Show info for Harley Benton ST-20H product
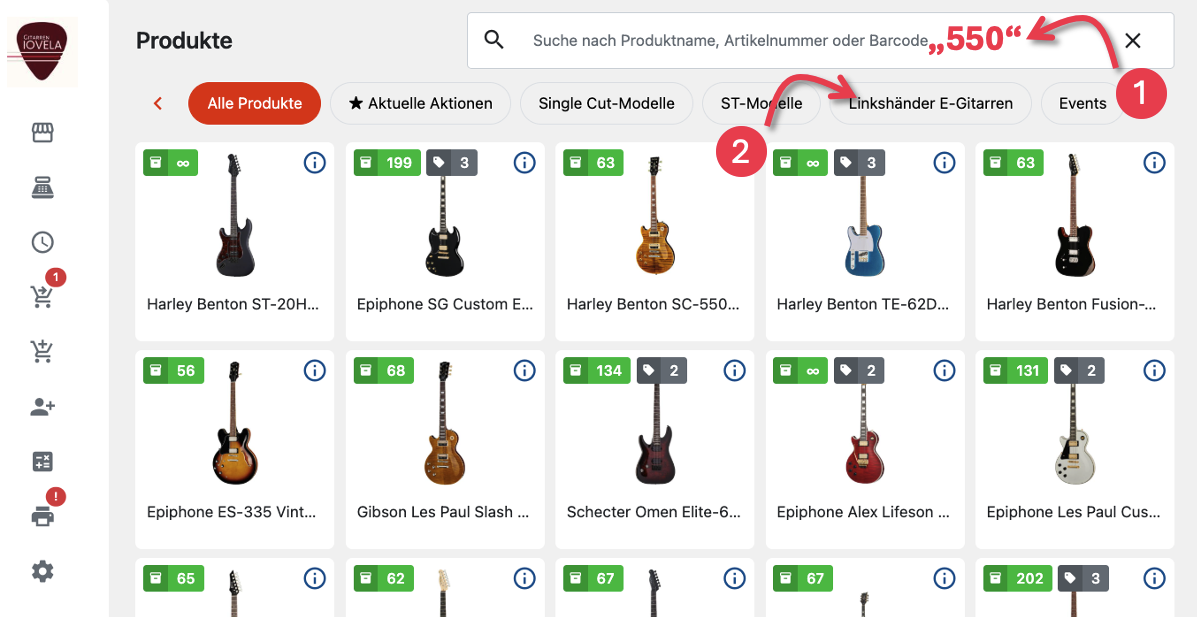Screen dimensions: 1197x617 pos(314,163)
